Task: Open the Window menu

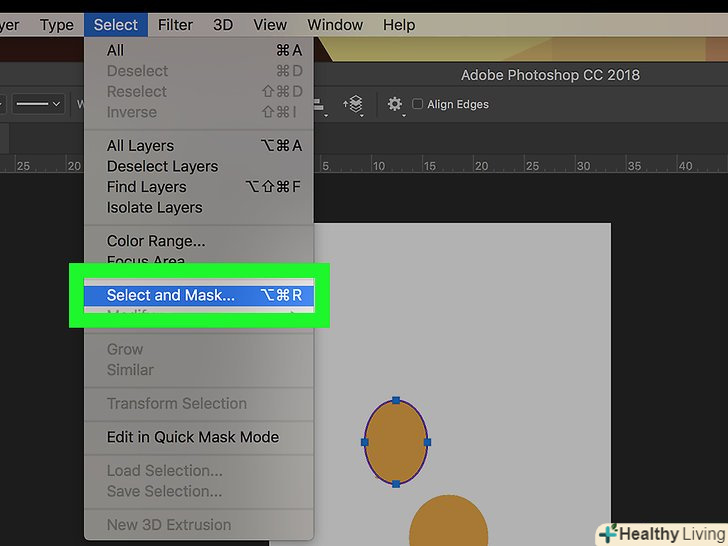Action: (335, 25)
